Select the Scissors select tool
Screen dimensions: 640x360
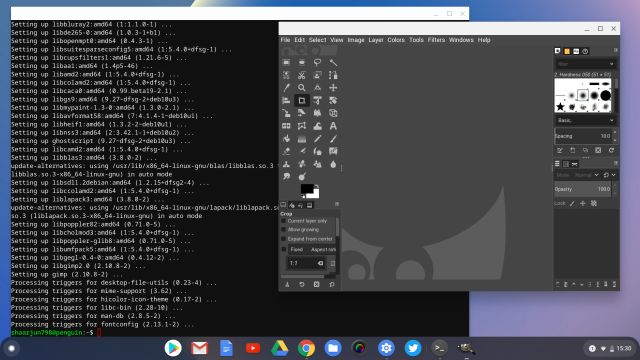[x=302, y=75]
